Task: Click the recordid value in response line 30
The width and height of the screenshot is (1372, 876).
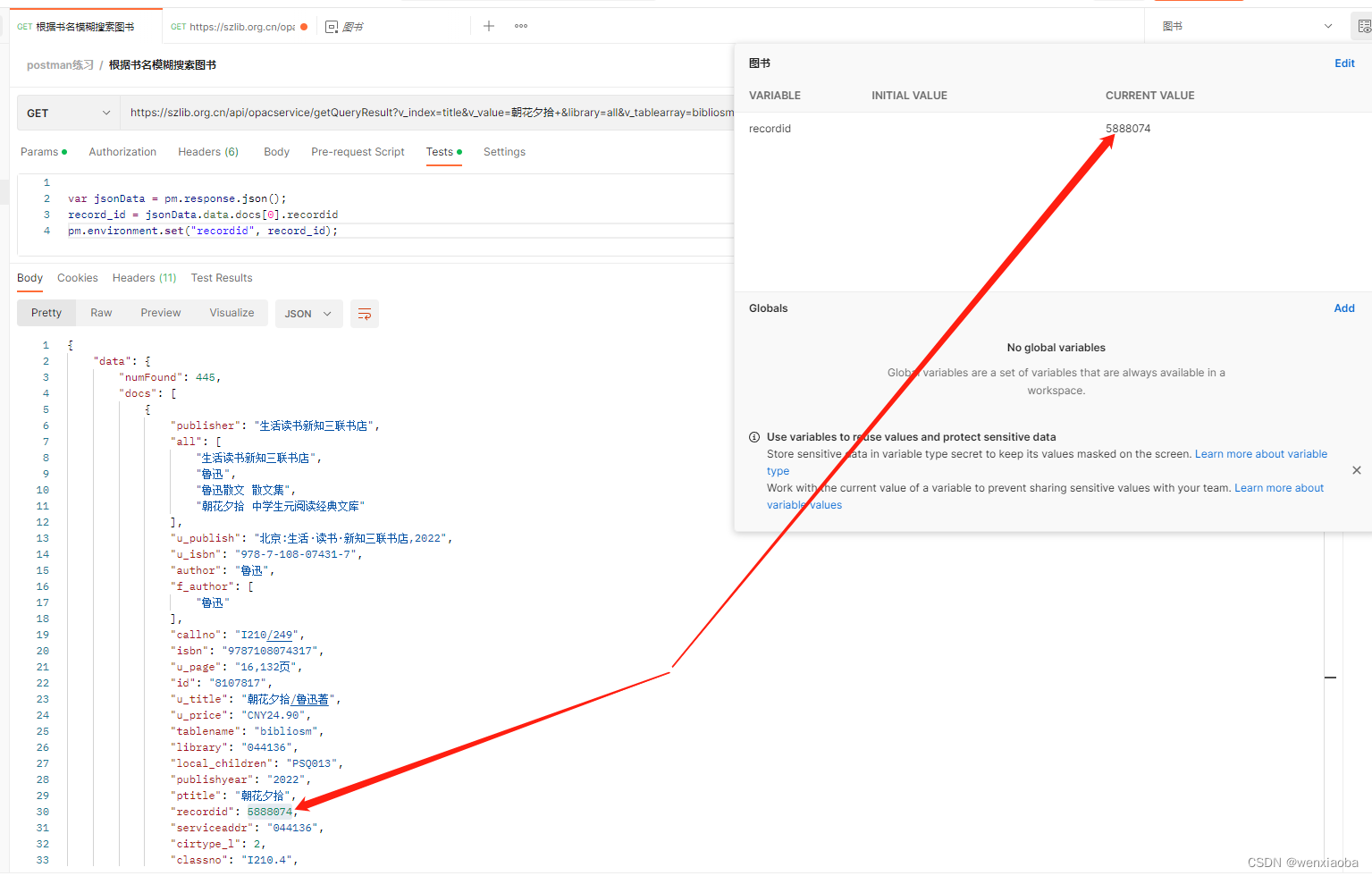Action: [270, 812]
